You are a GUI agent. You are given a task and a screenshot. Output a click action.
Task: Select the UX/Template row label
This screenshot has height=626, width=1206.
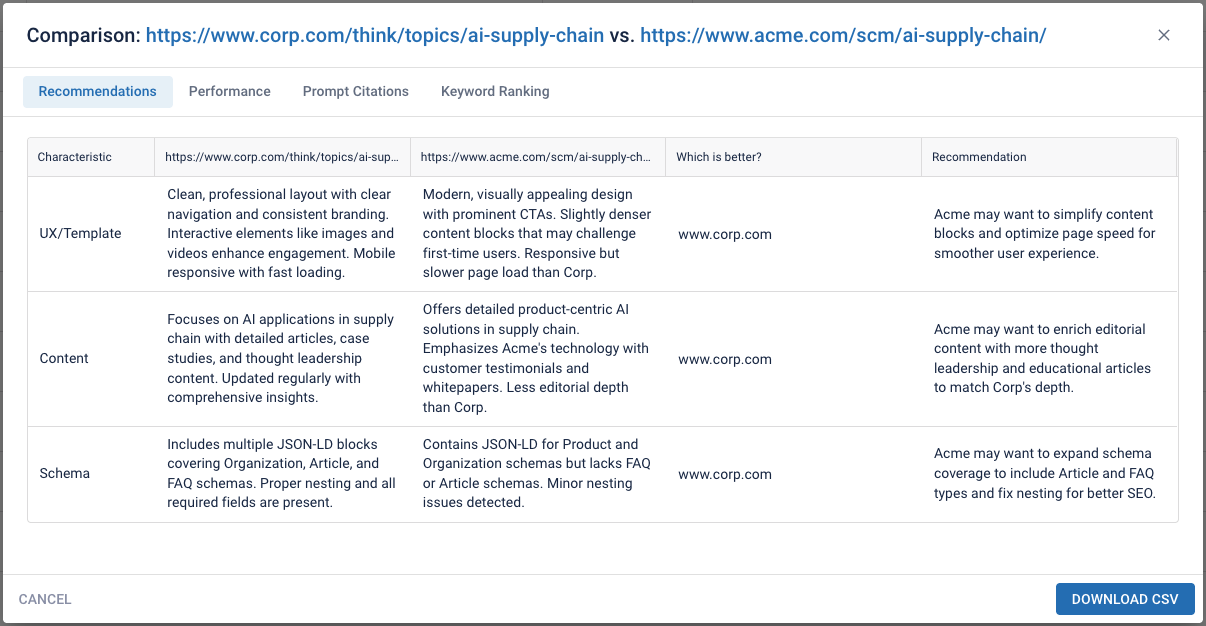(x=80, y=234)
